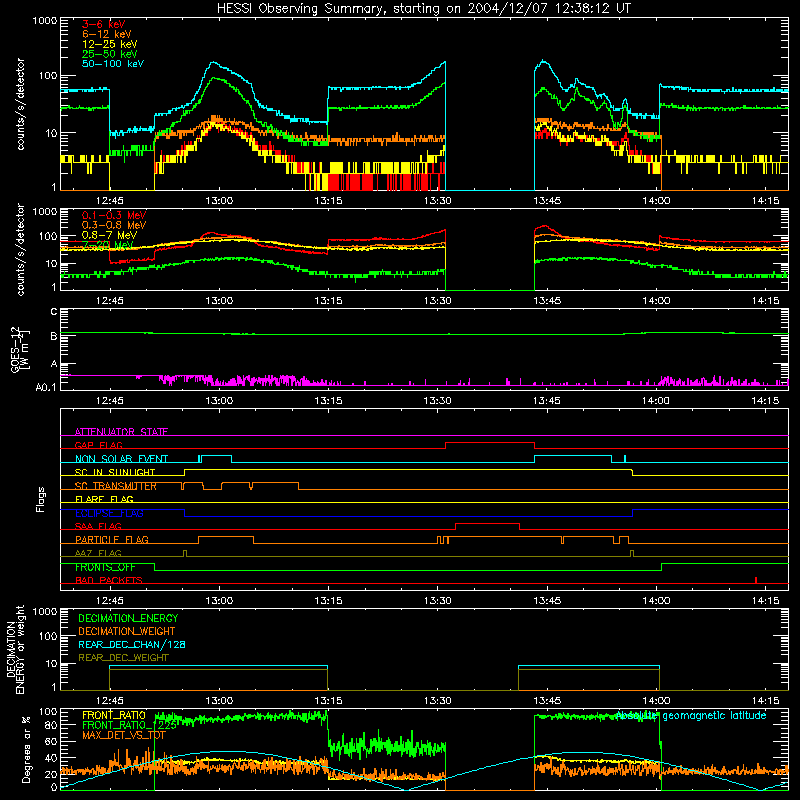Select the blue ECLIPSE_FLAG label

pos(109,513)
